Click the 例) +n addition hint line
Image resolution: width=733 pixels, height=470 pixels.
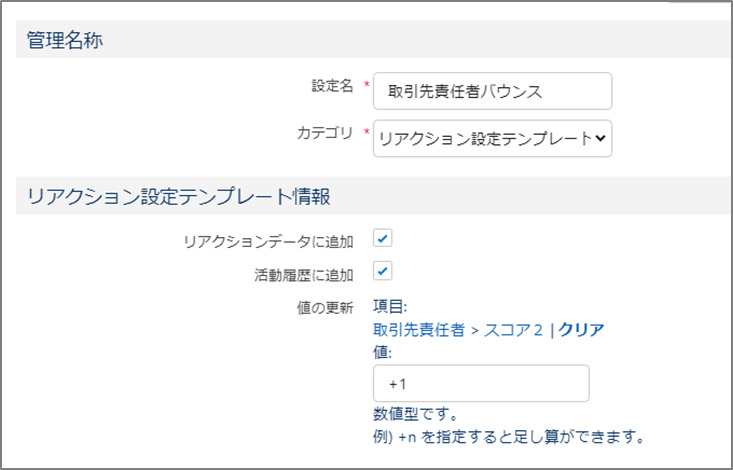(x=509, y=437)
